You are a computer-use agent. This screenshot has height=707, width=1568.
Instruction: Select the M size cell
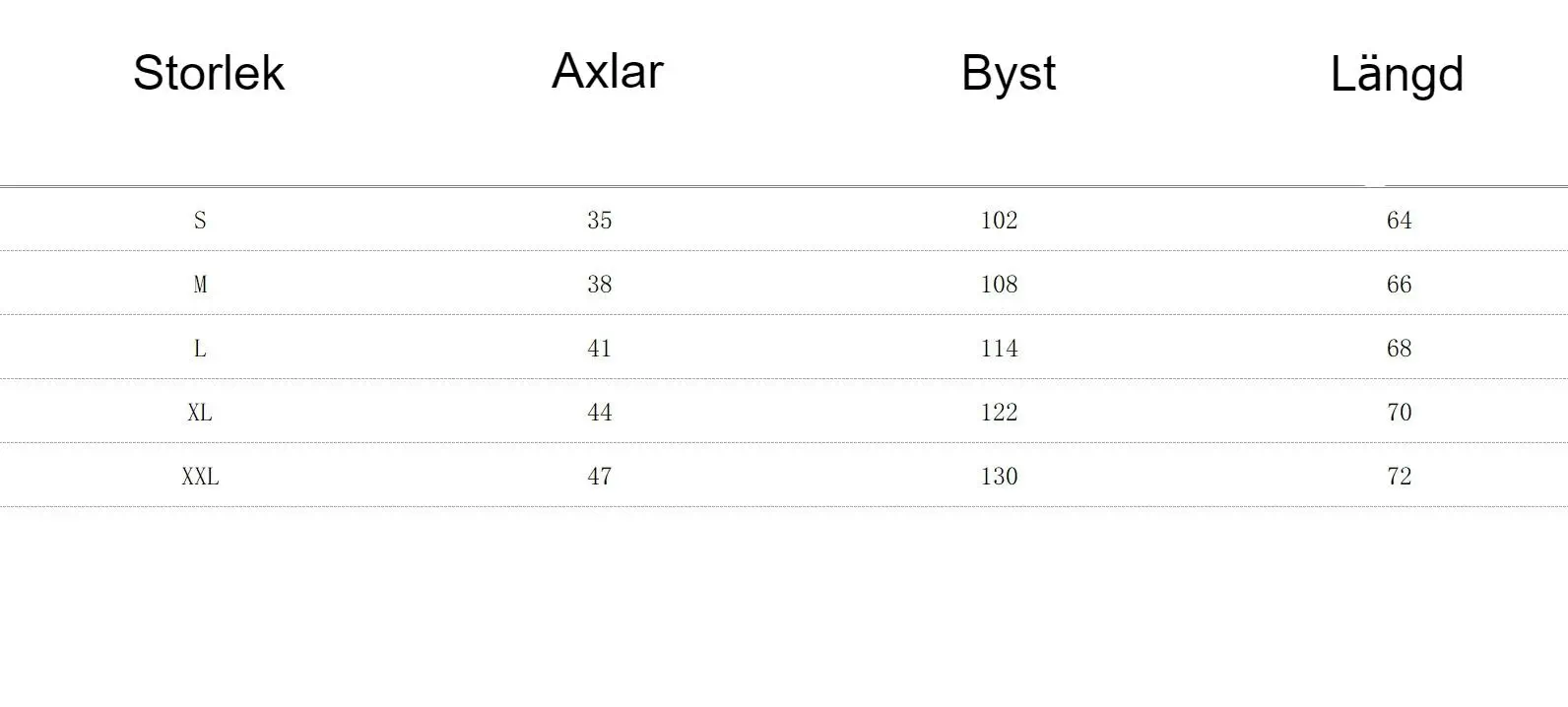(200, 285)
